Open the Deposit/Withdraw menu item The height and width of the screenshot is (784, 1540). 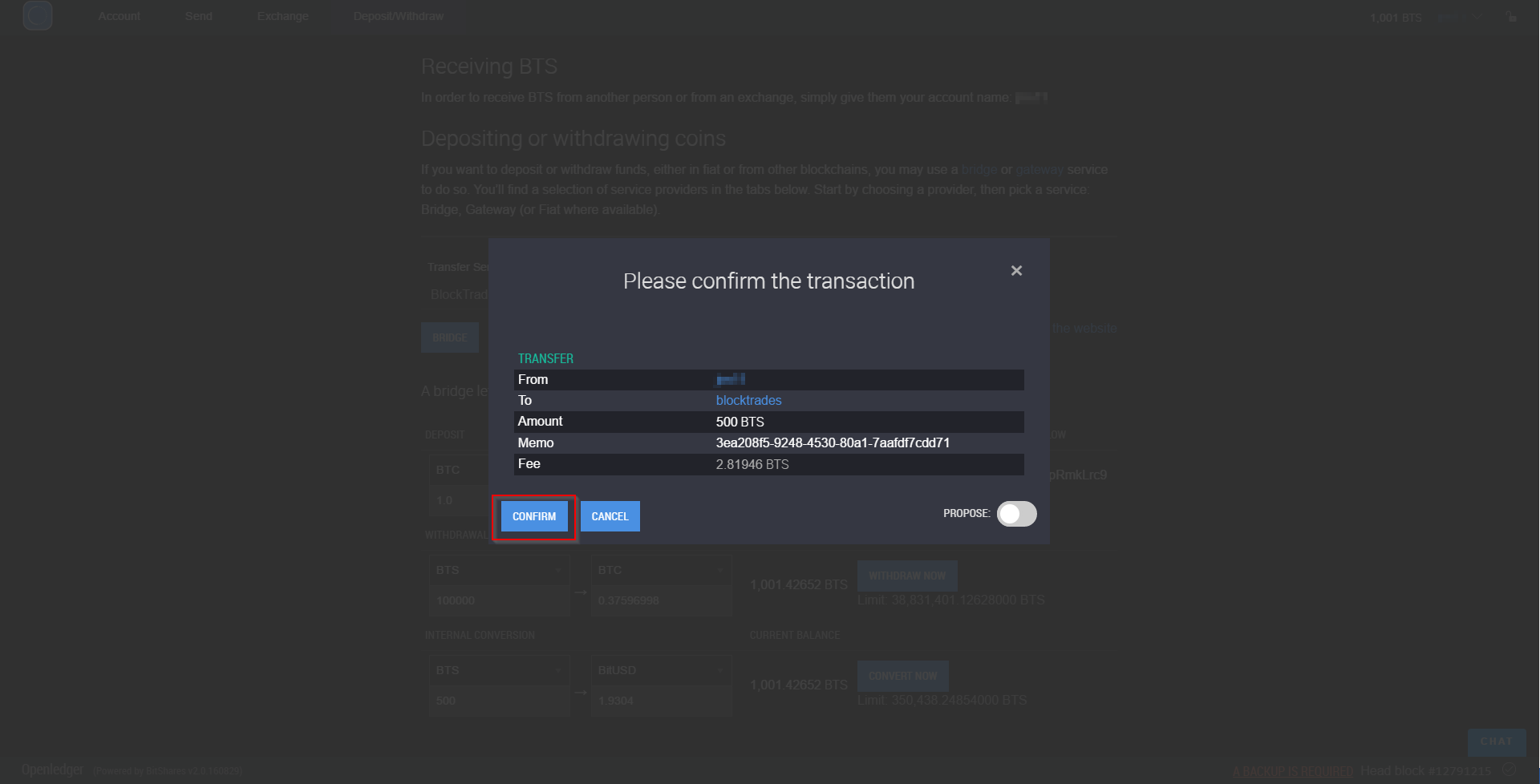pos(399,16)
